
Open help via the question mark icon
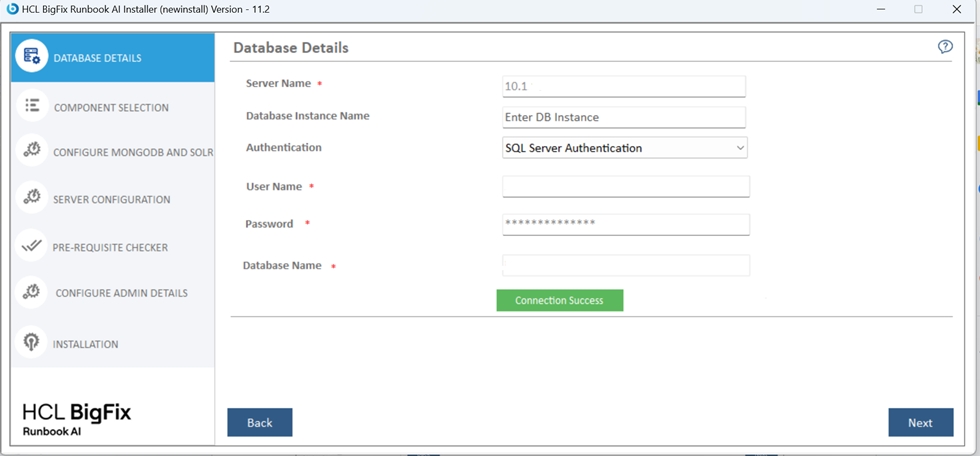(x=945, y=47)
